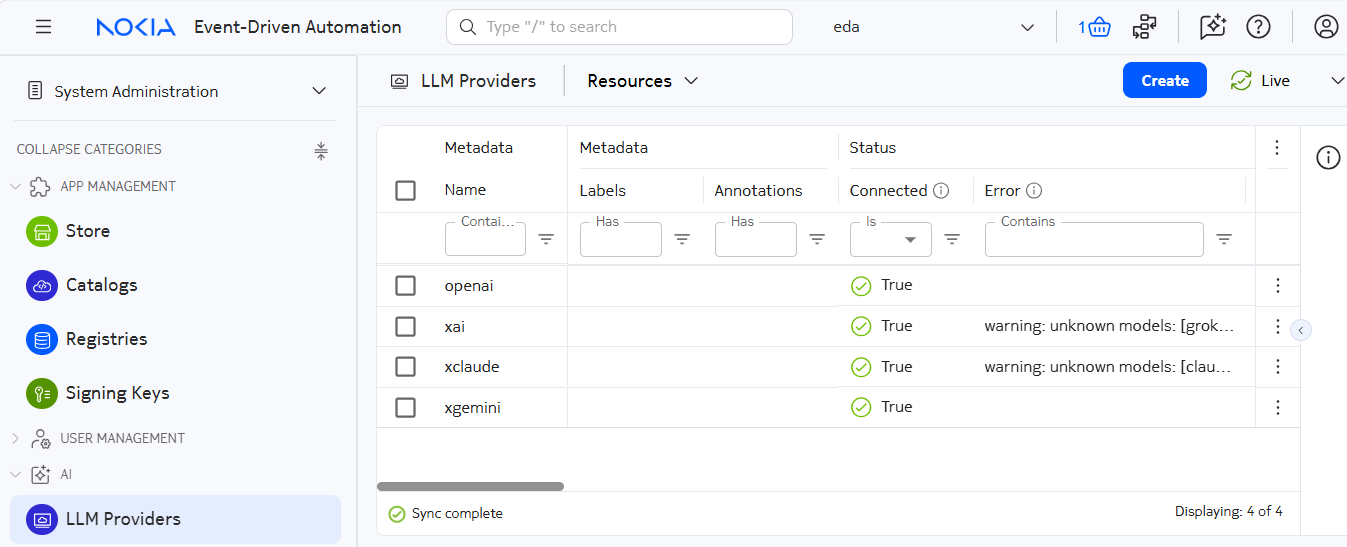Image resolution: width=1347 pixels, height=547 pixels.
Task: Collapse the AI category
Action: [15, 474]
